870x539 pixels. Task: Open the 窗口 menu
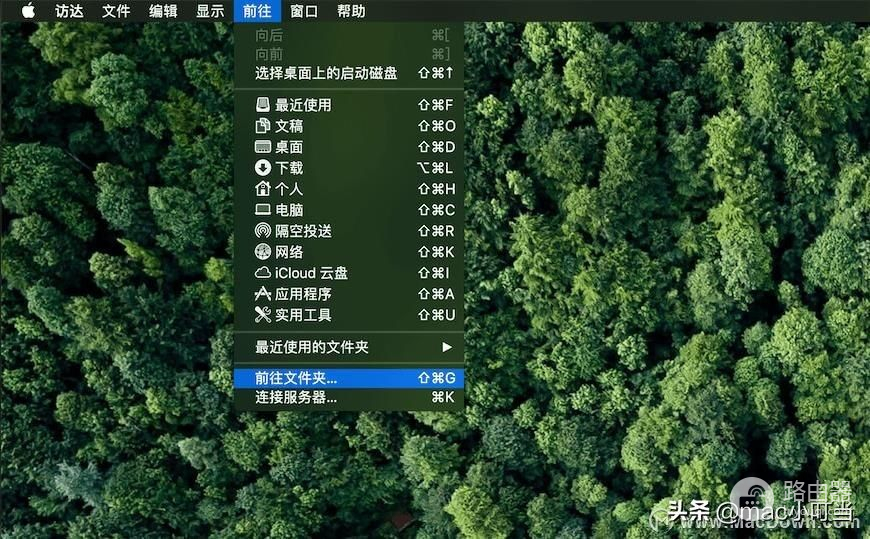304,11
